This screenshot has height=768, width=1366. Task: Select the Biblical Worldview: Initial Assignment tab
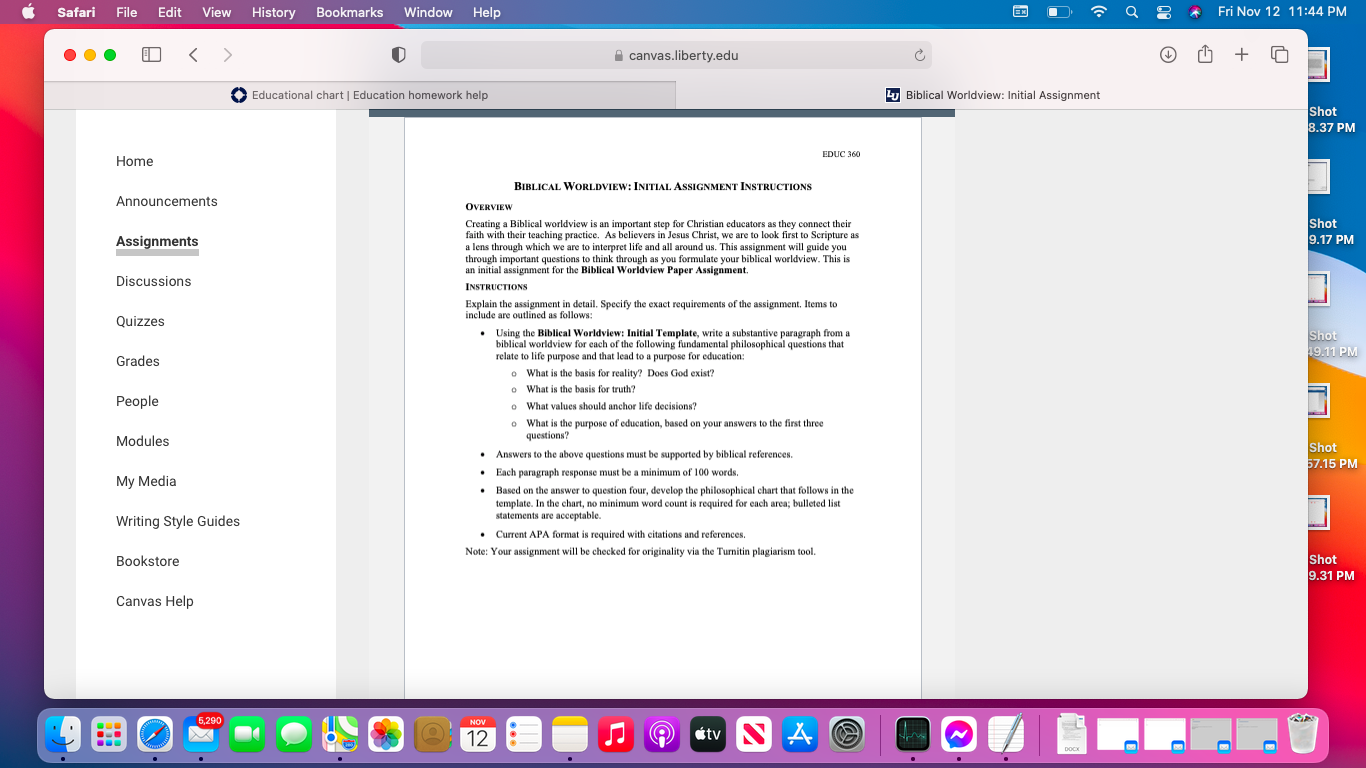(x=992, y=95)
